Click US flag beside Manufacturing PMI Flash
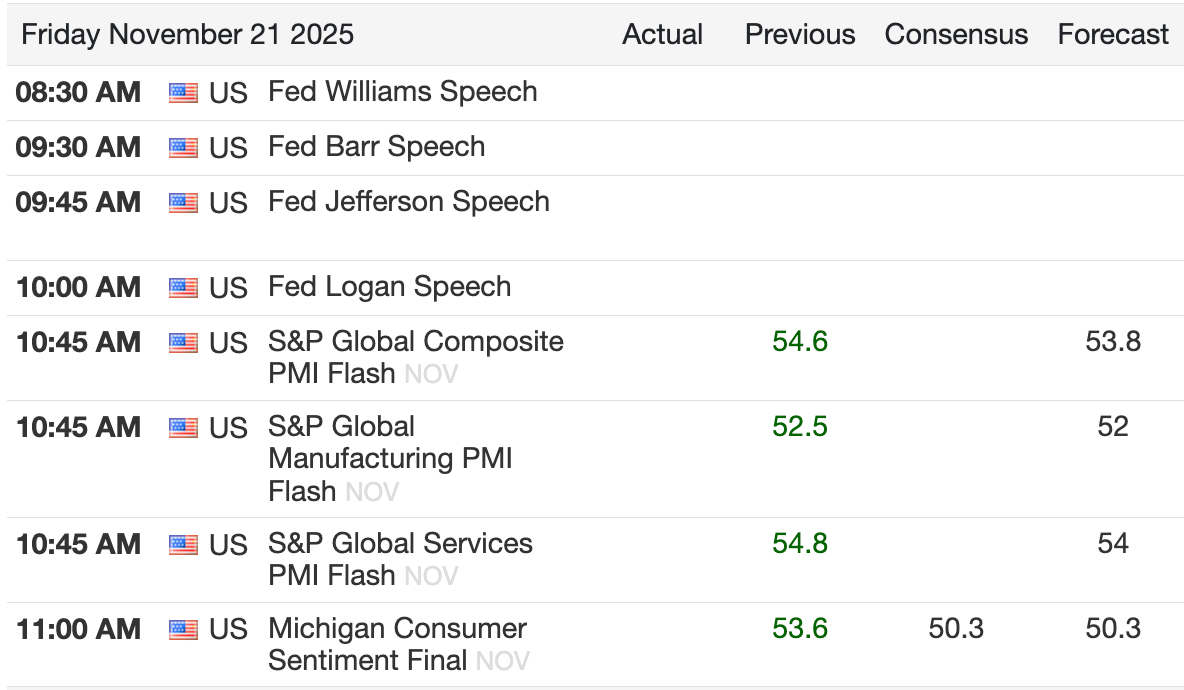This screenshot has width=1184, height=690. click(183, 428)
